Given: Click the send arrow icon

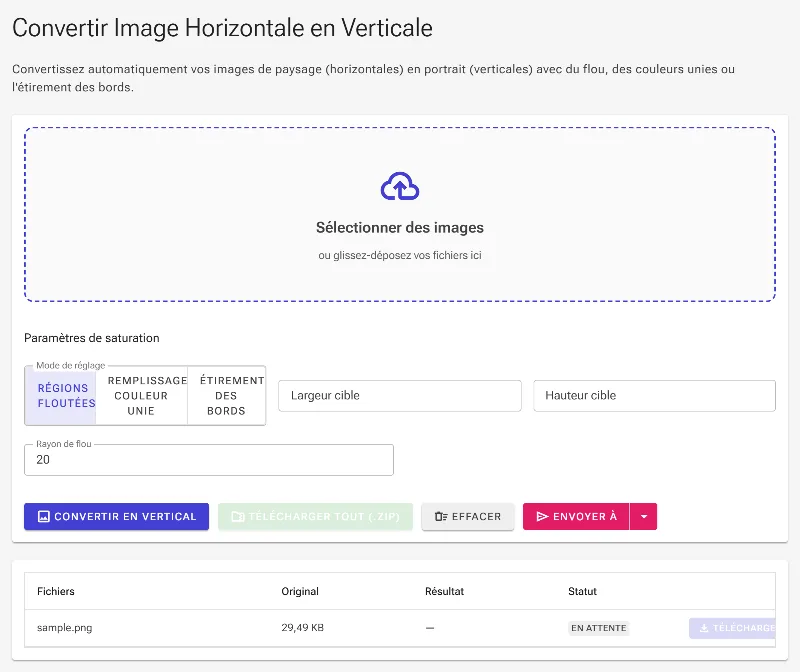Looking at the screenshot, I should point(542,516).
